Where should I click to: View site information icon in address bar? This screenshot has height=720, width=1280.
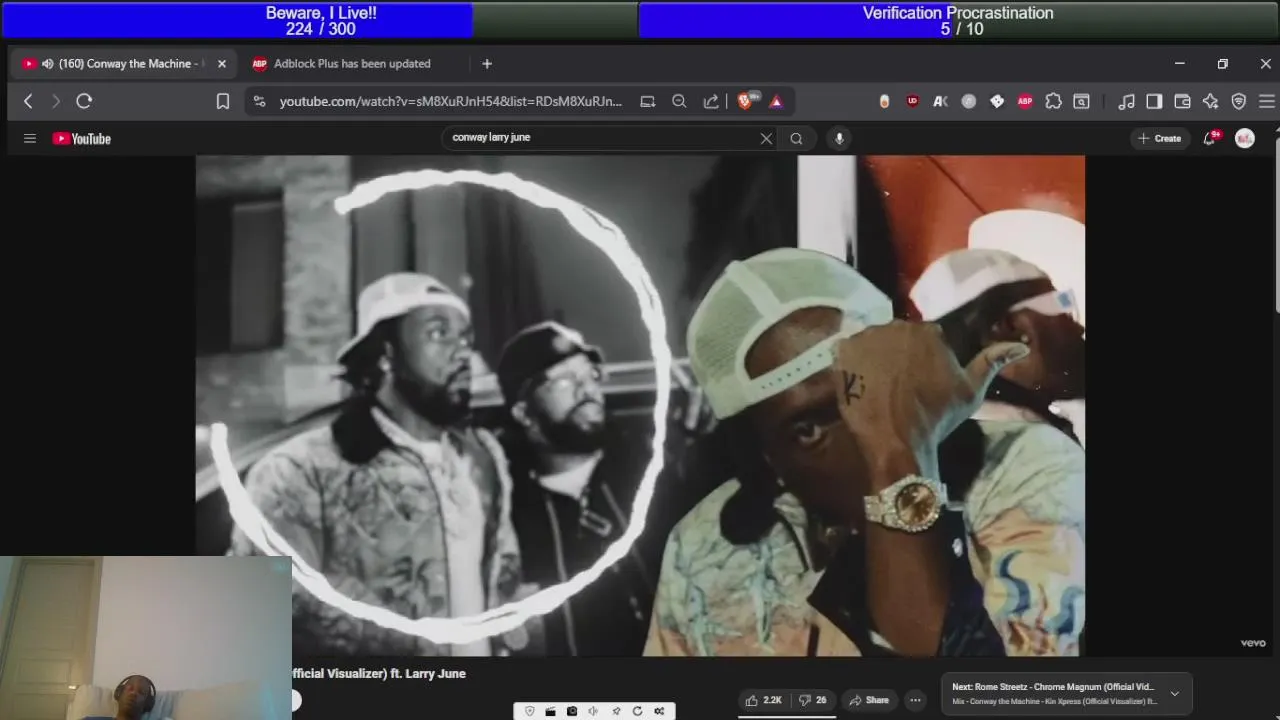[260, 101]
